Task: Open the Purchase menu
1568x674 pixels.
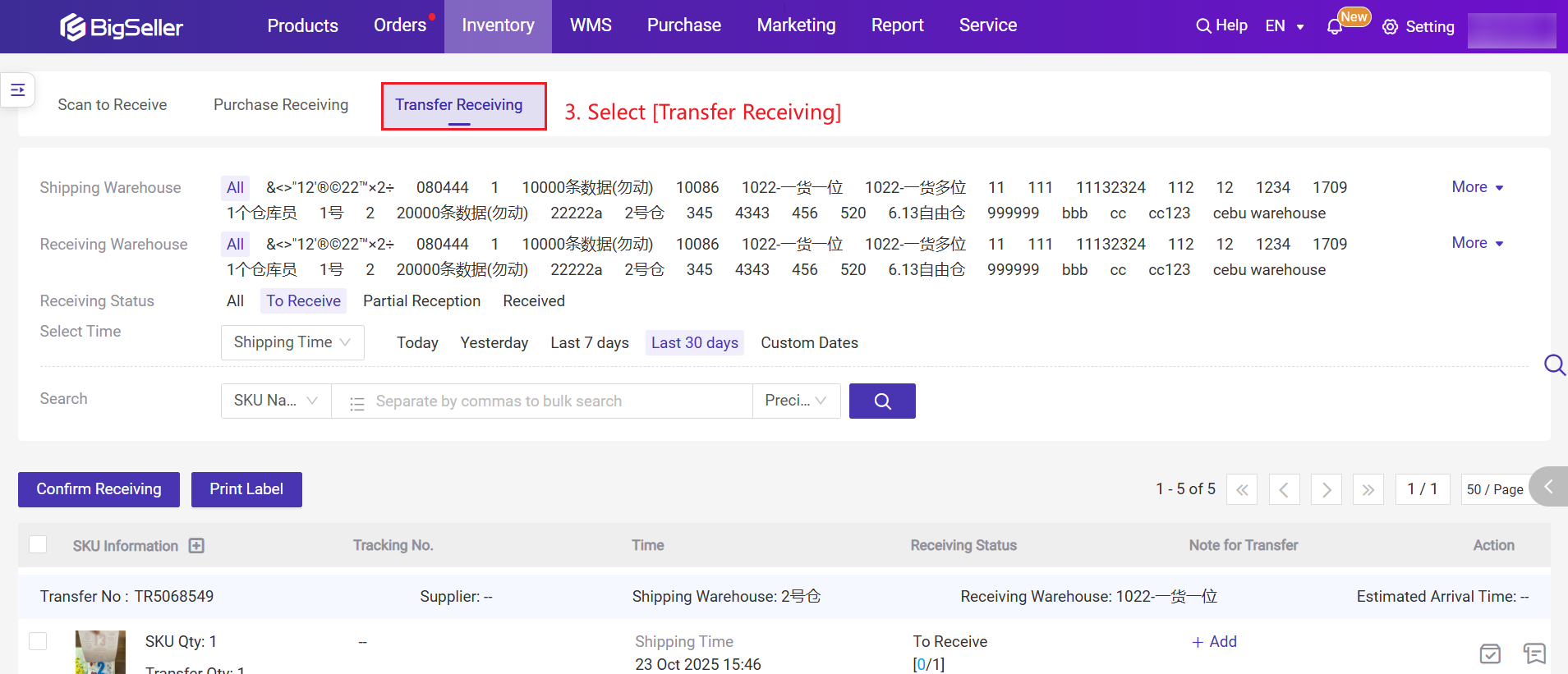Action: pyautogui.click(x=683, y=25)
